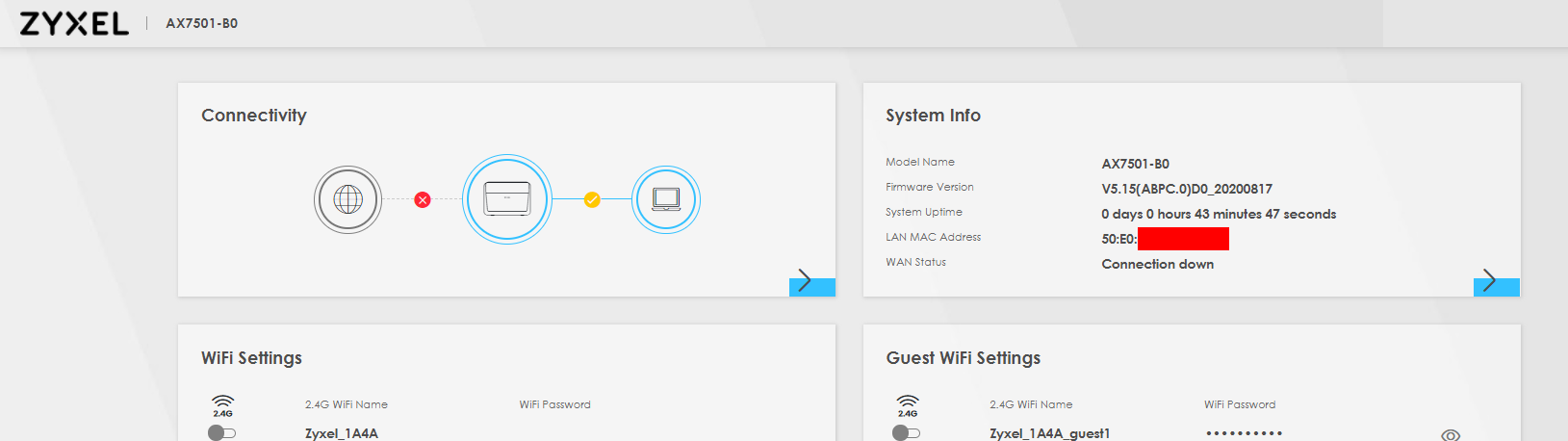This screenshot has width=1568, height=441.
Task: Click the AX7501-B0 value in System Info
Action: pos(1135,164)
